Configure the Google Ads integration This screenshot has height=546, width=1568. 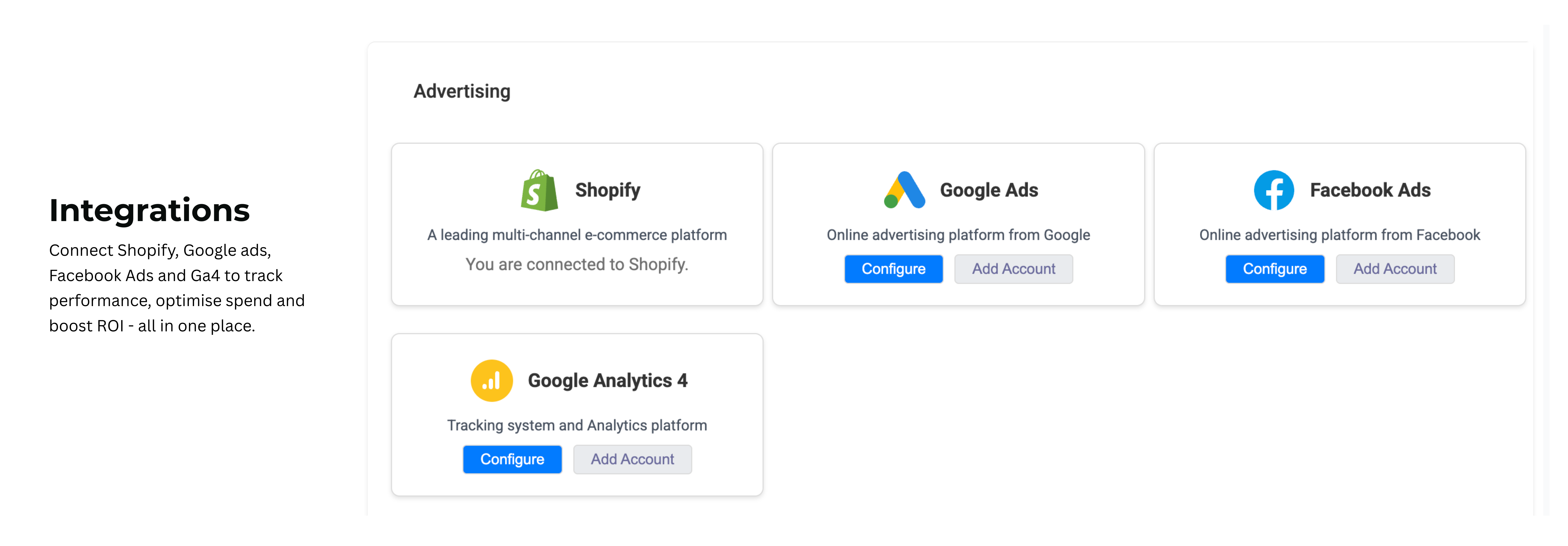[x=893, y=269]
